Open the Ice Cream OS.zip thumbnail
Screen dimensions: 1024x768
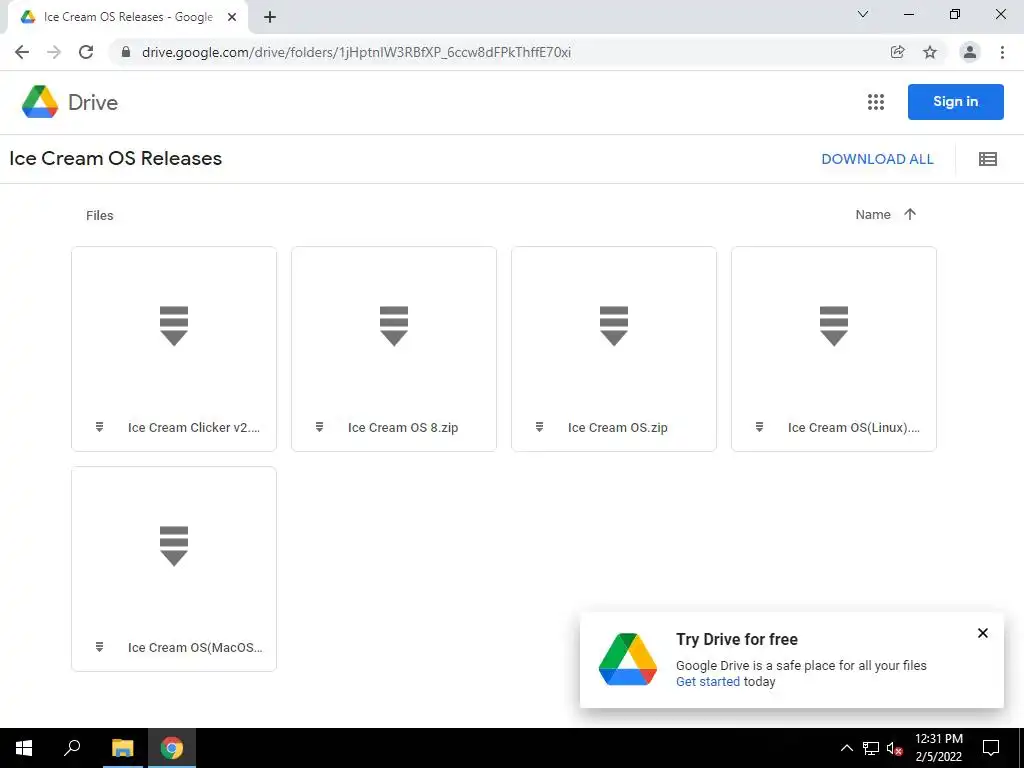[614, 326]
